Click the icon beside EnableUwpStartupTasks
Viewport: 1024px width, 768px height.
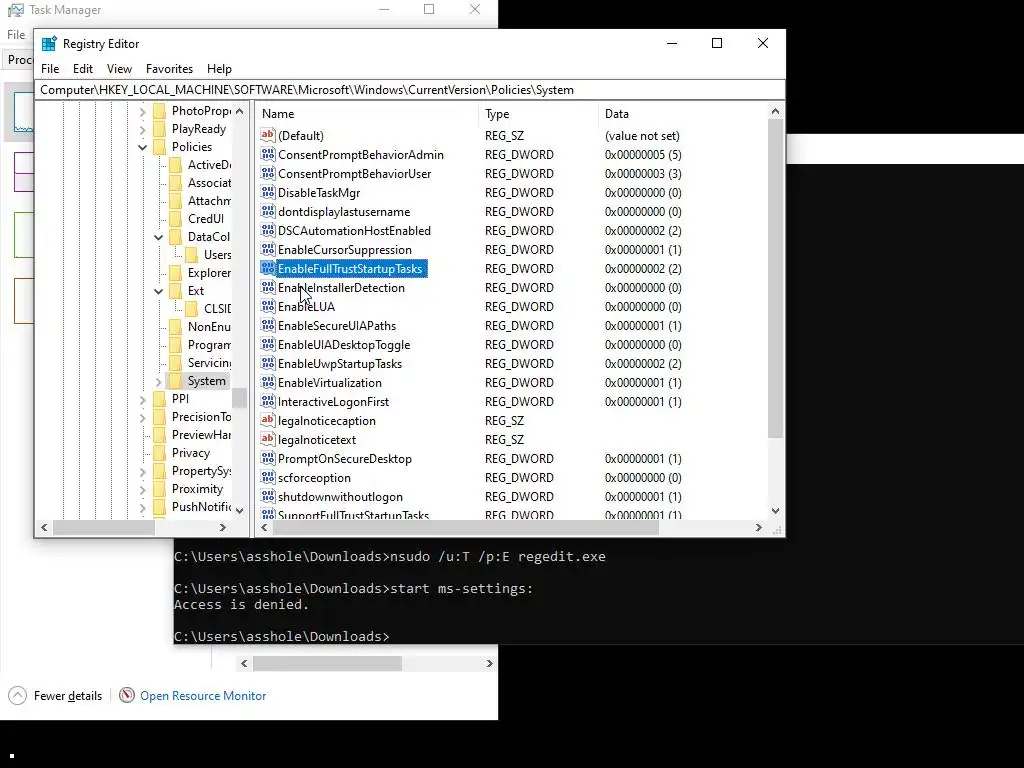(x=268, y=364)
